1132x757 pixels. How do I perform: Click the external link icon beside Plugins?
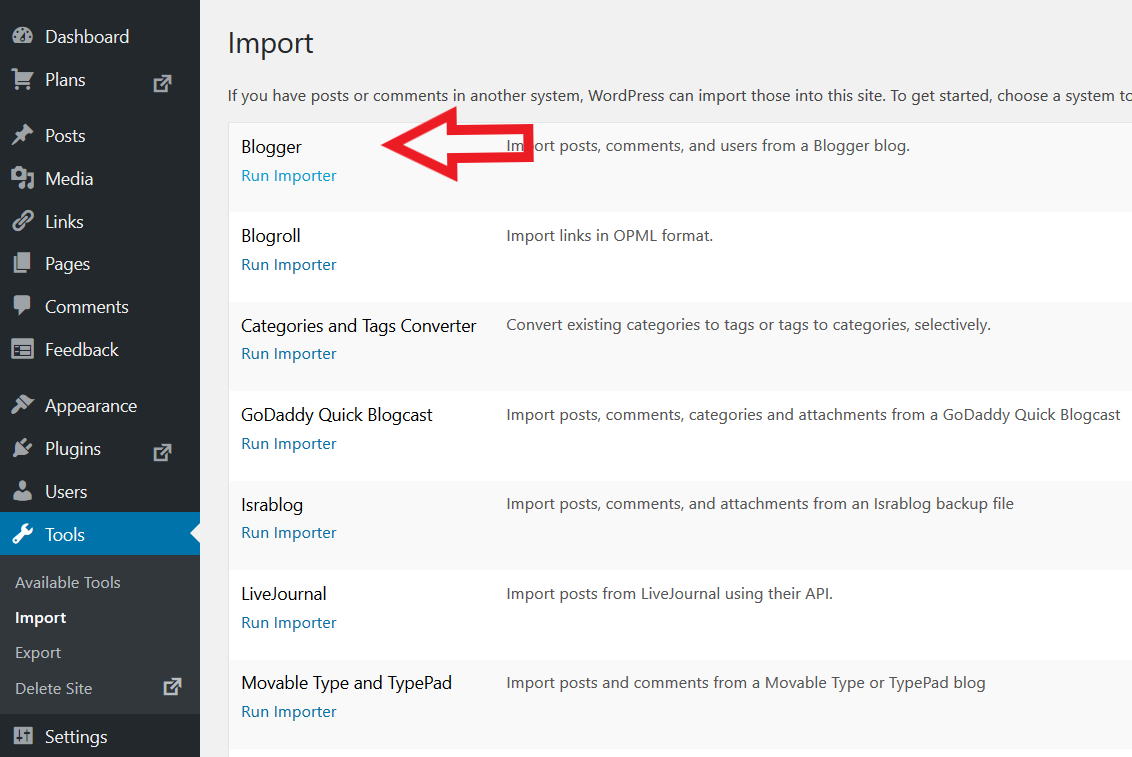click(x=162, y=452)
